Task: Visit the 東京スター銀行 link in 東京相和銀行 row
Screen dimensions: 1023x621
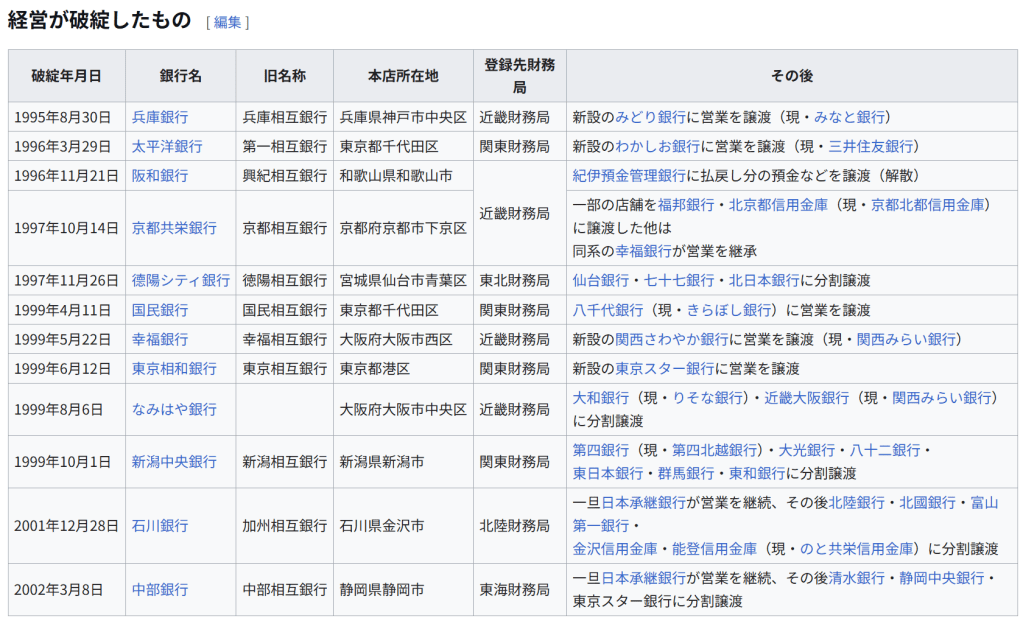Action: [x=664, y=369]
